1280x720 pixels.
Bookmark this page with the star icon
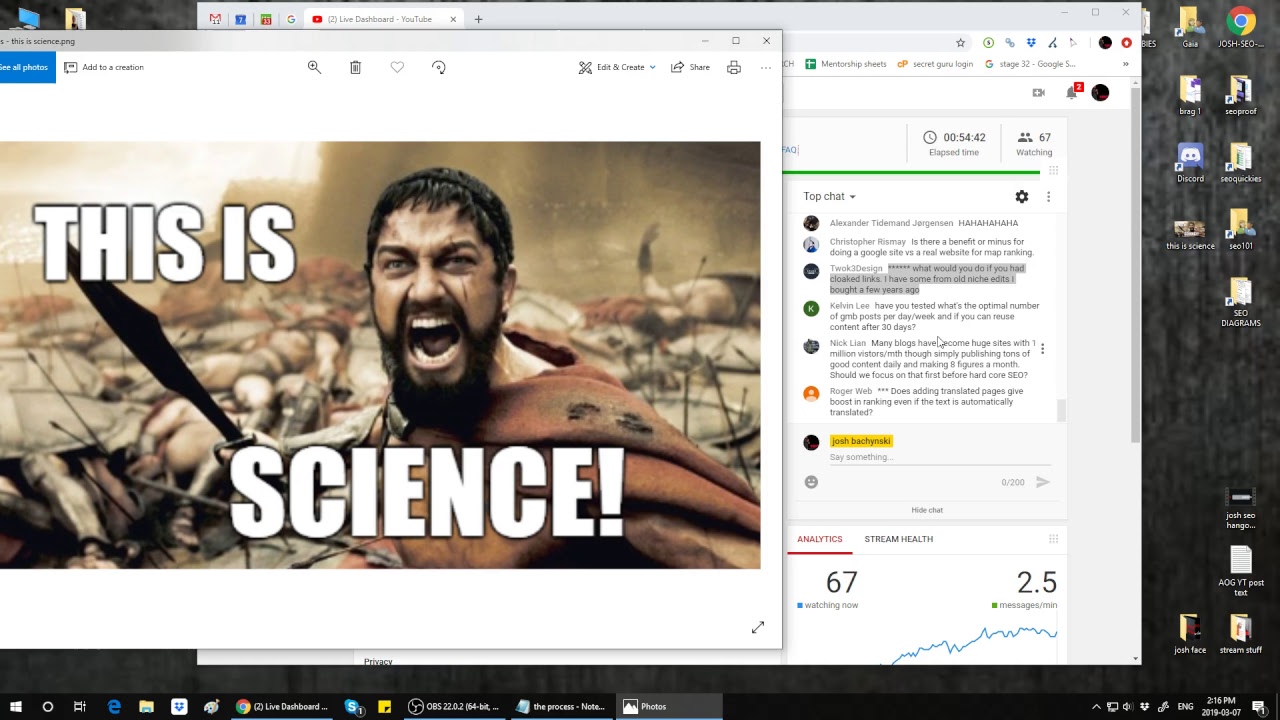pyautogui.click(x=961, y=43)
